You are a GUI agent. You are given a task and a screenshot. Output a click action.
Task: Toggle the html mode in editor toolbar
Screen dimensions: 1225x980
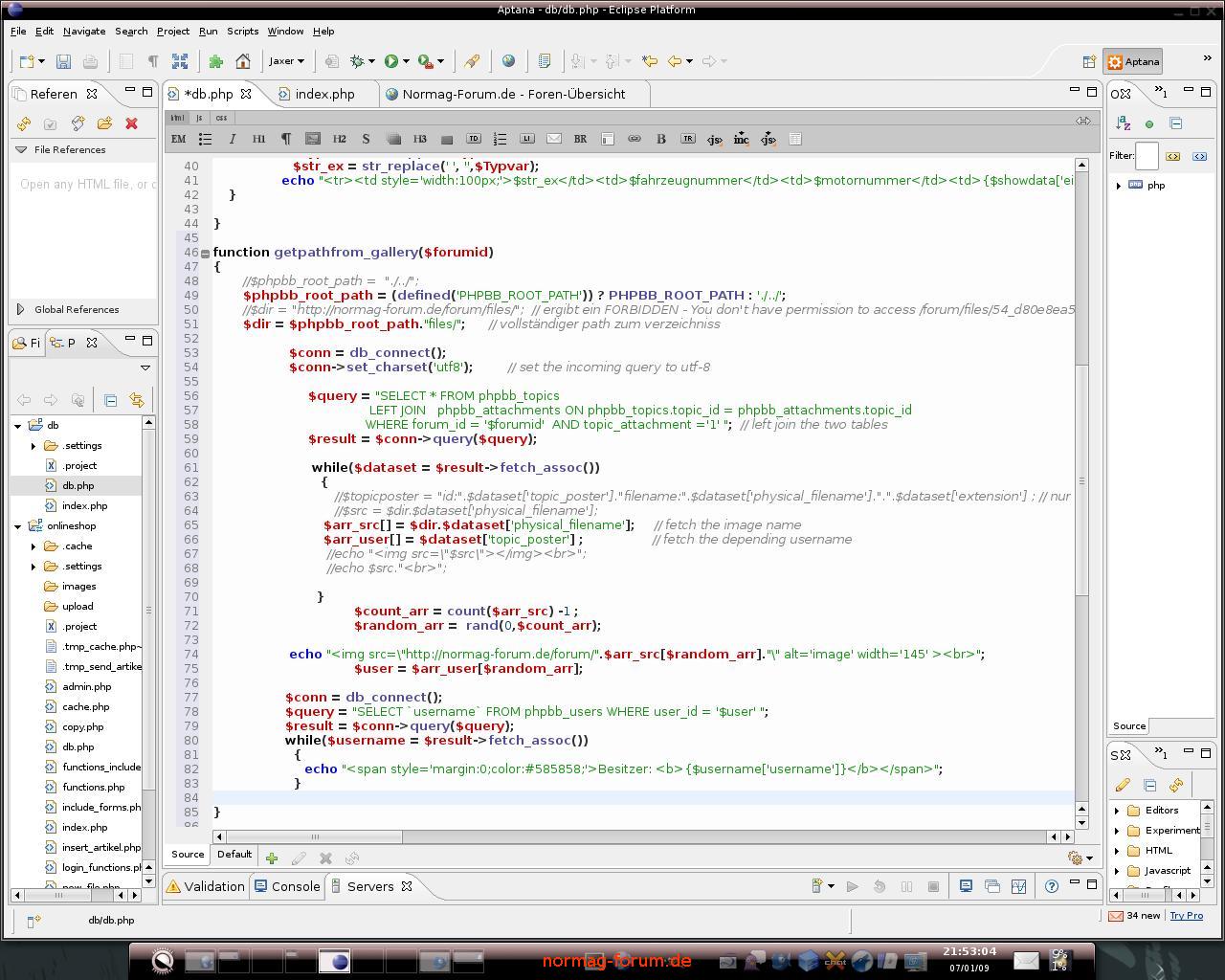(178, 118)
